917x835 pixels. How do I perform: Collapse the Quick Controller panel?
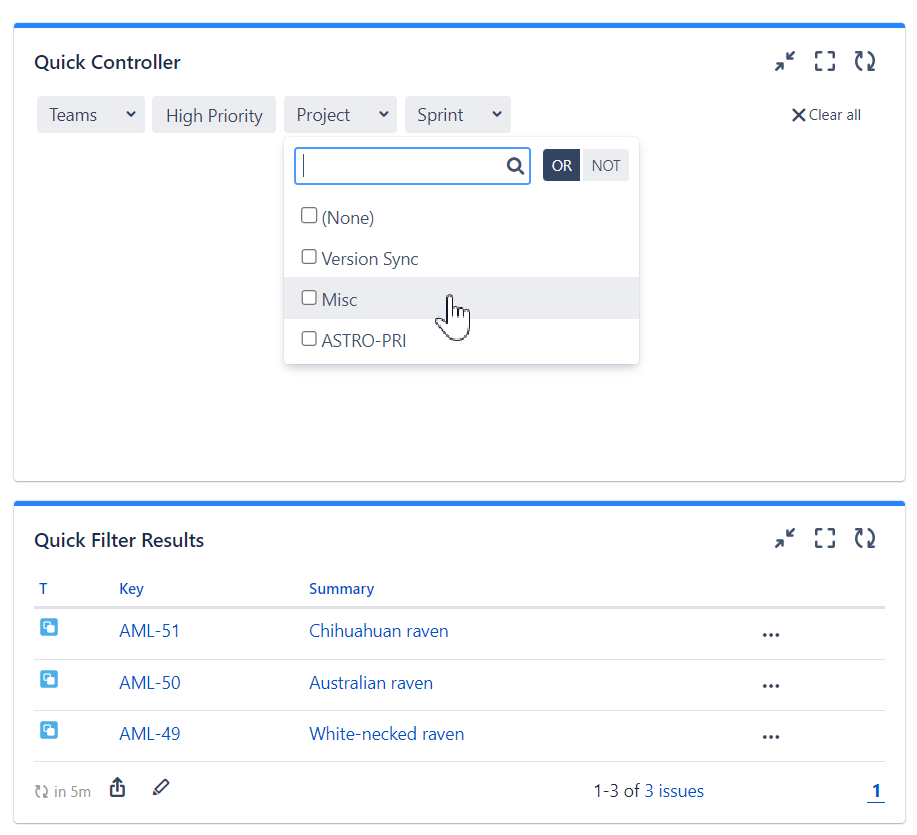pyautogui.click(x=785, y=61)
